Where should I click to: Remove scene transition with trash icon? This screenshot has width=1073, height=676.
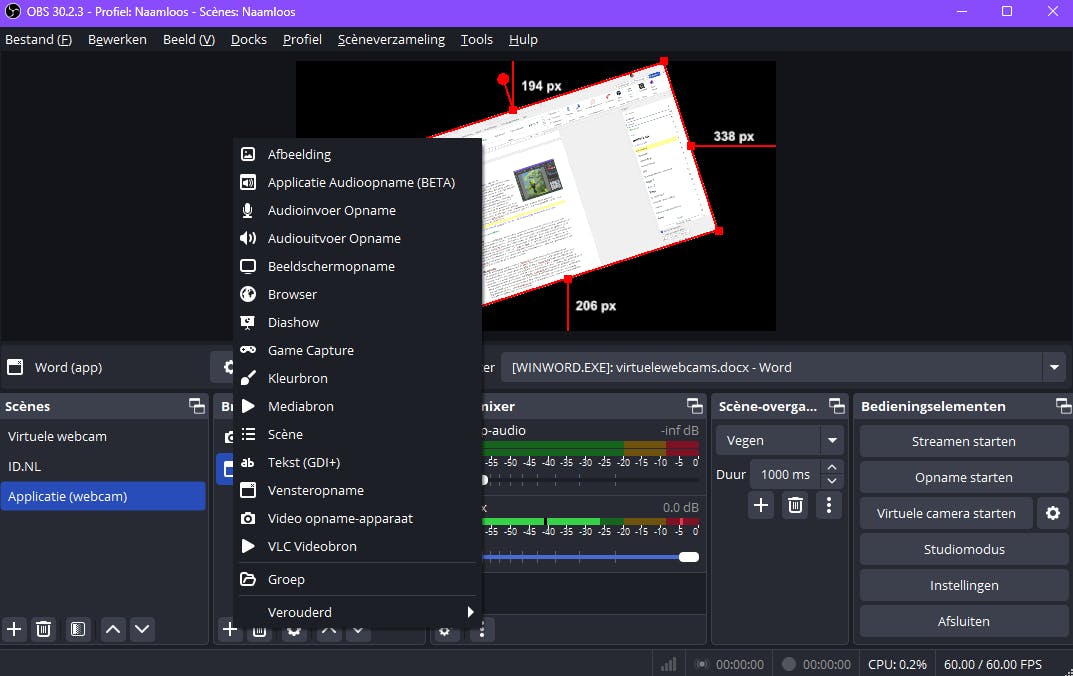795,506
